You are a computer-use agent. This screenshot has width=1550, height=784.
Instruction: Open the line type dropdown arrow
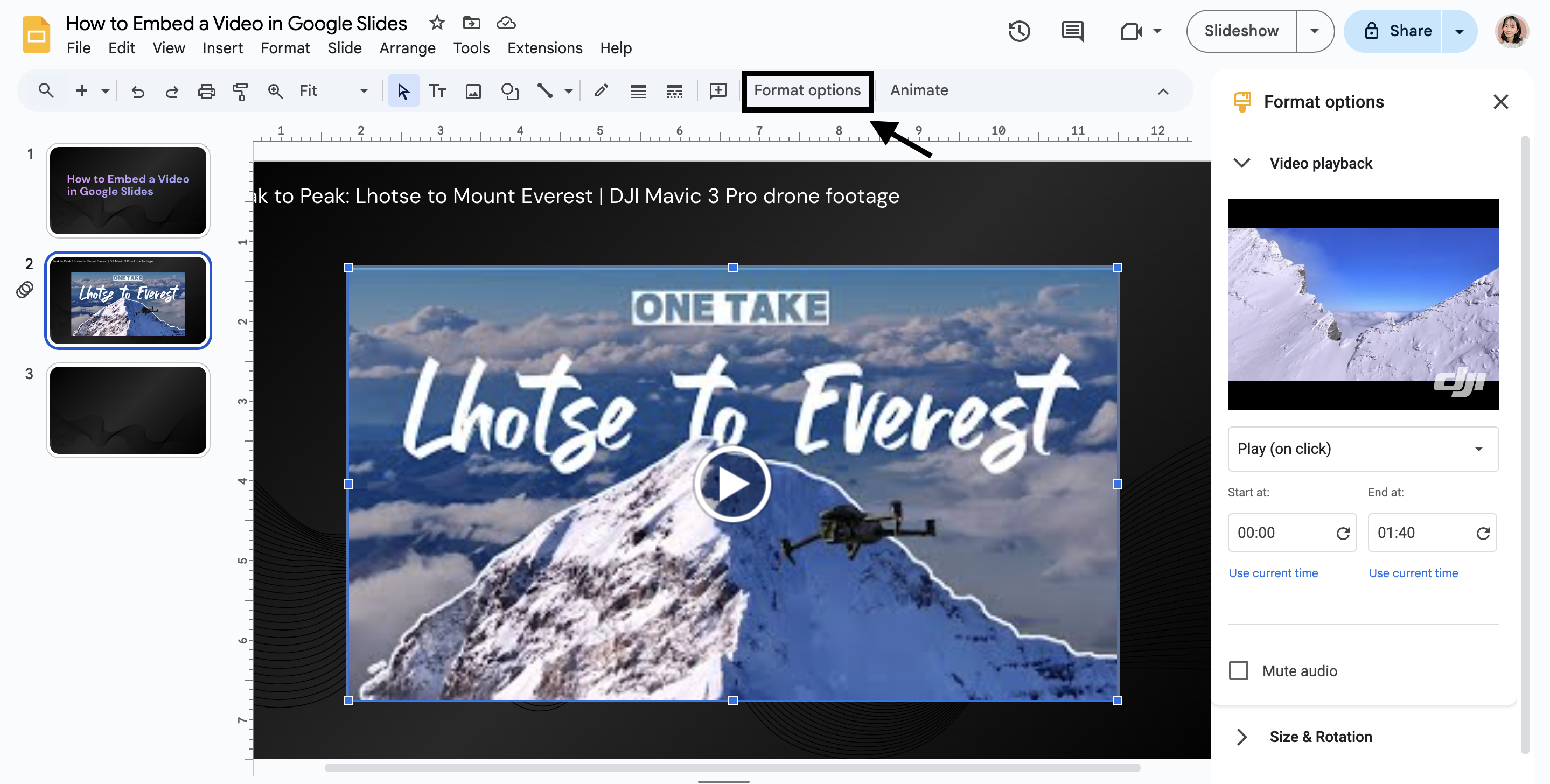point(568,92)
